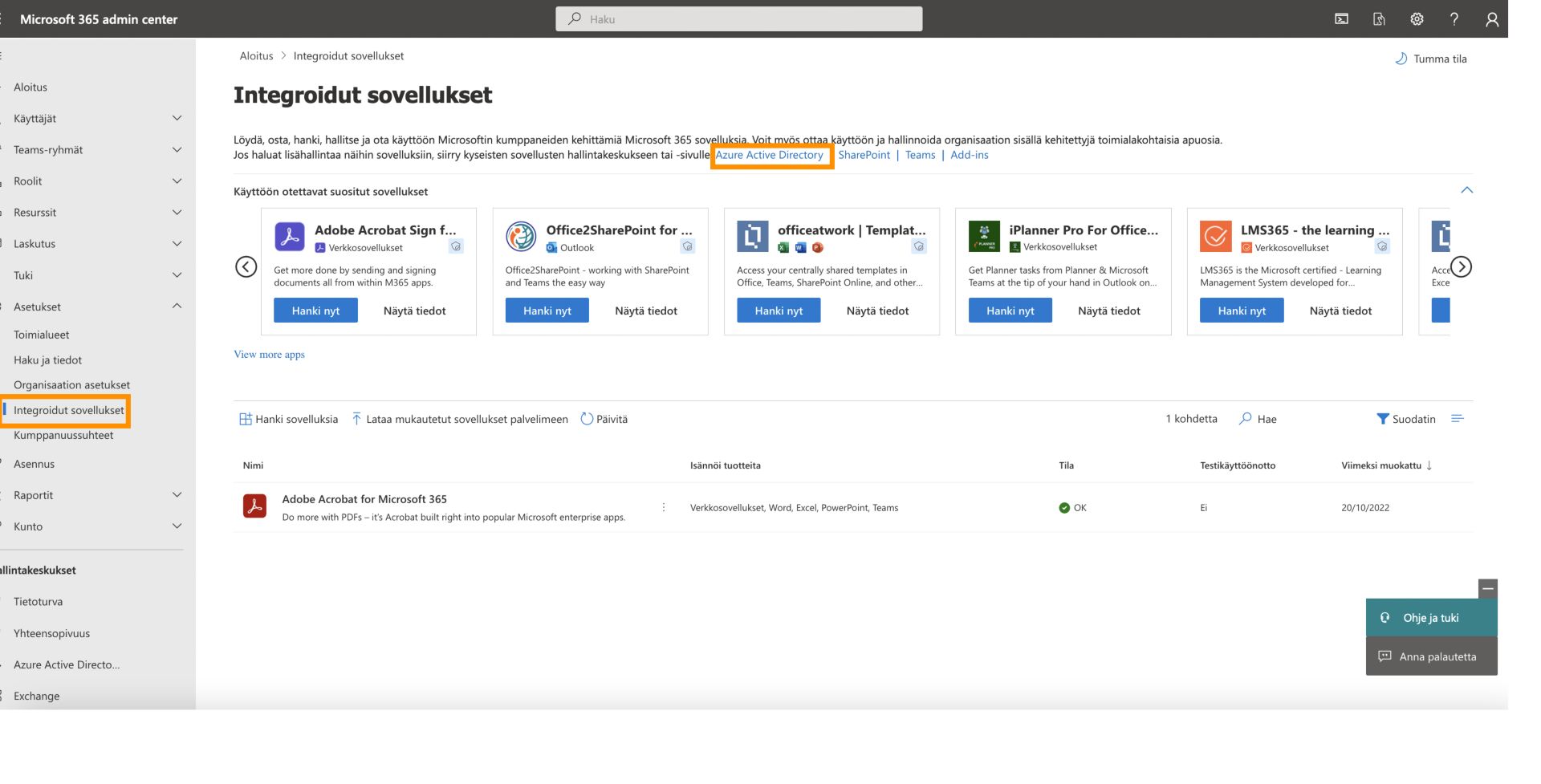Click the Päivitä refresh button

pos(604,419)
